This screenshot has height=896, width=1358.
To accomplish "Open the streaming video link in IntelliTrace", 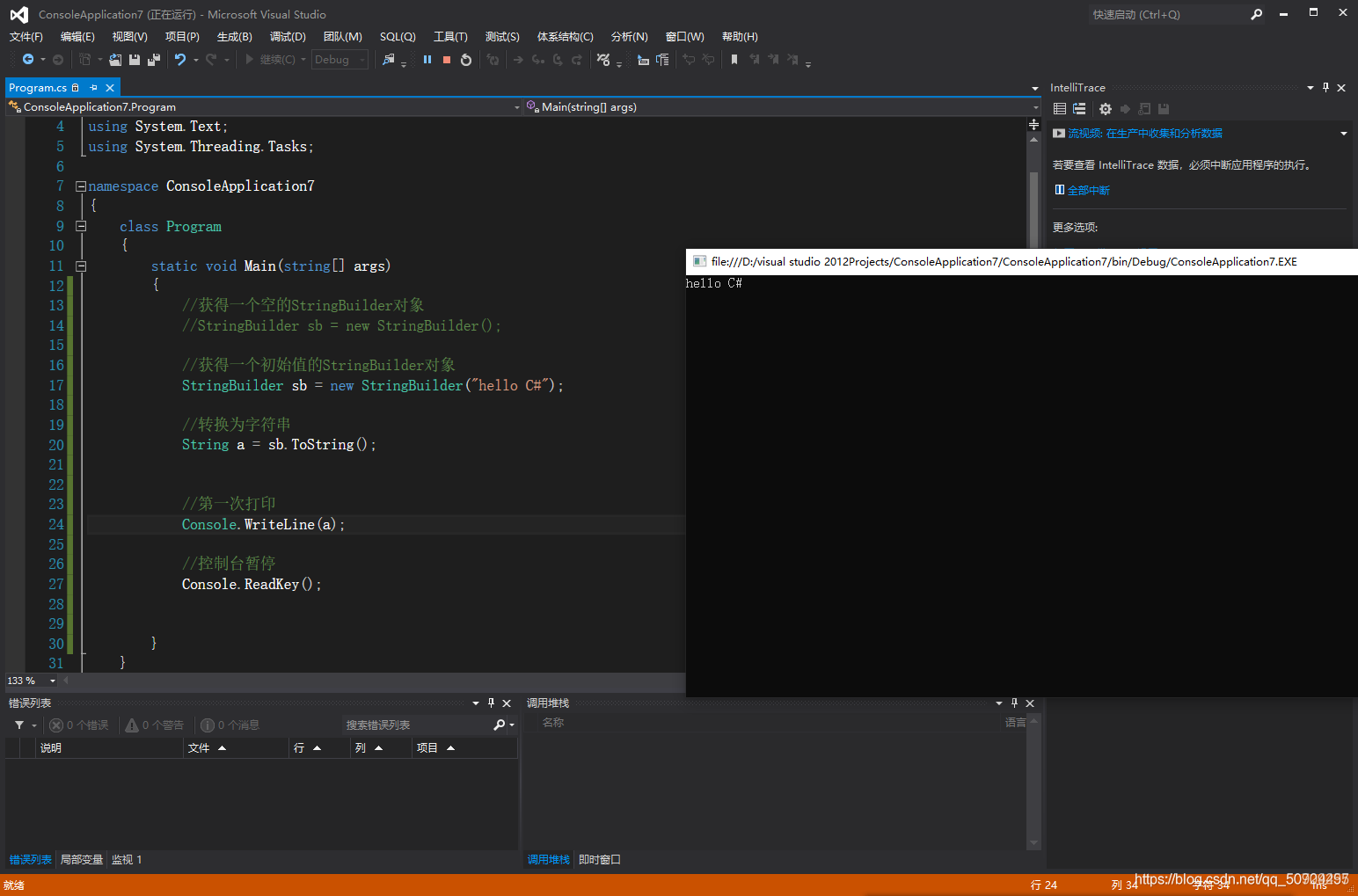I will [1145, 134].
